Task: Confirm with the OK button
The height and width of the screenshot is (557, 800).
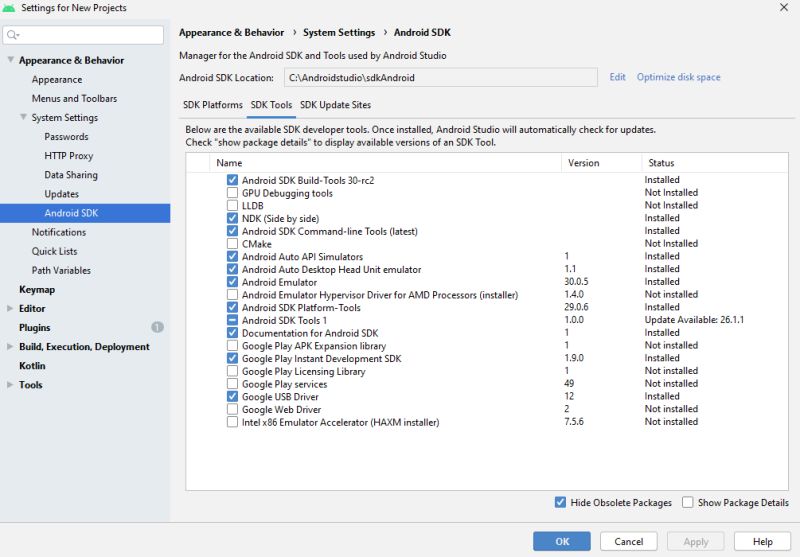Action: tap(562, 542)
